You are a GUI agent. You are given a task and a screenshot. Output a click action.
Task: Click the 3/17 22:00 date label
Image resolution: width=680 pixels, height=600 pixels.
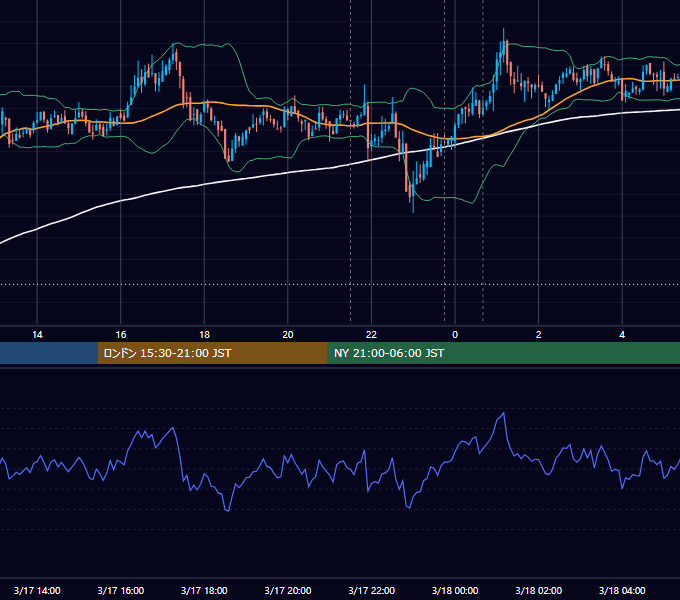(372, 590)
